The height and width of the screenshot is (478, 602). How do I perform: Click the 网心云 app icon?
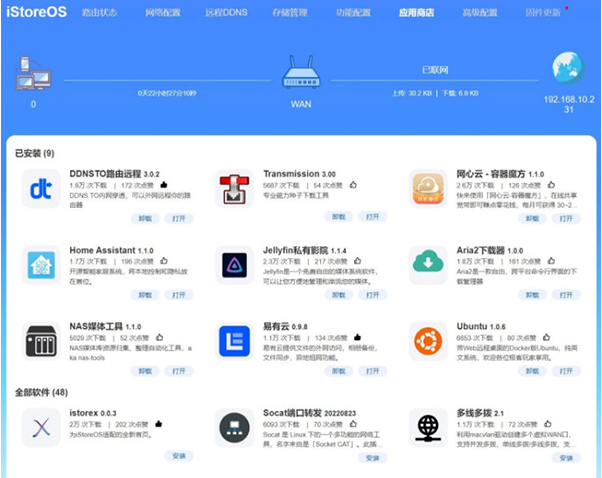click(428, 189)
